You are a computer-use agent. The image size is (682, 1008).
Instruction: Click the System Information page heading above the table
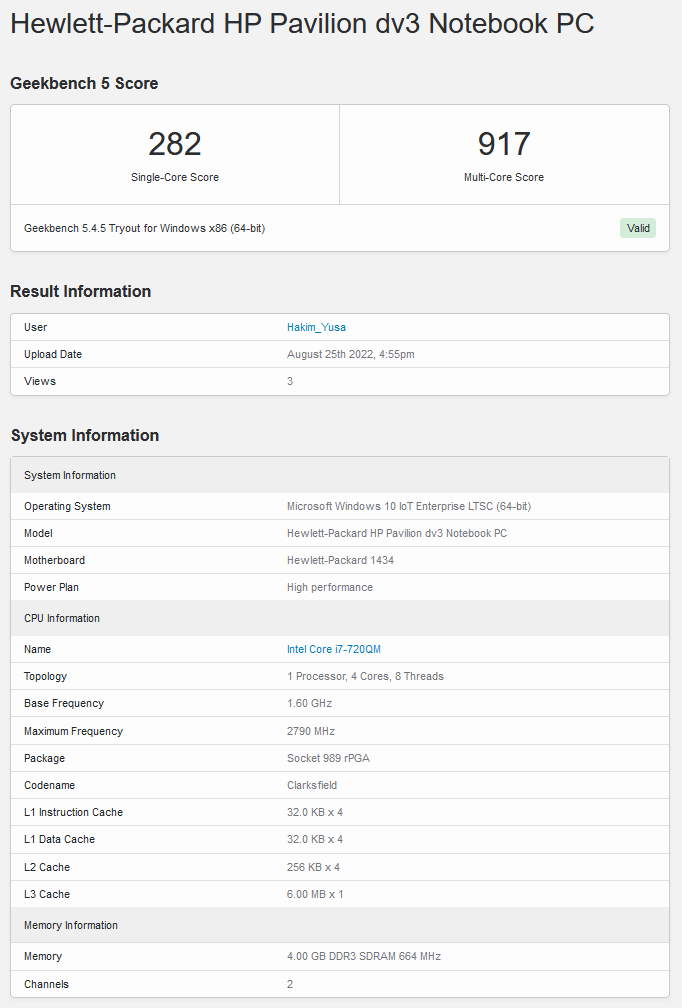click(85, 435)
